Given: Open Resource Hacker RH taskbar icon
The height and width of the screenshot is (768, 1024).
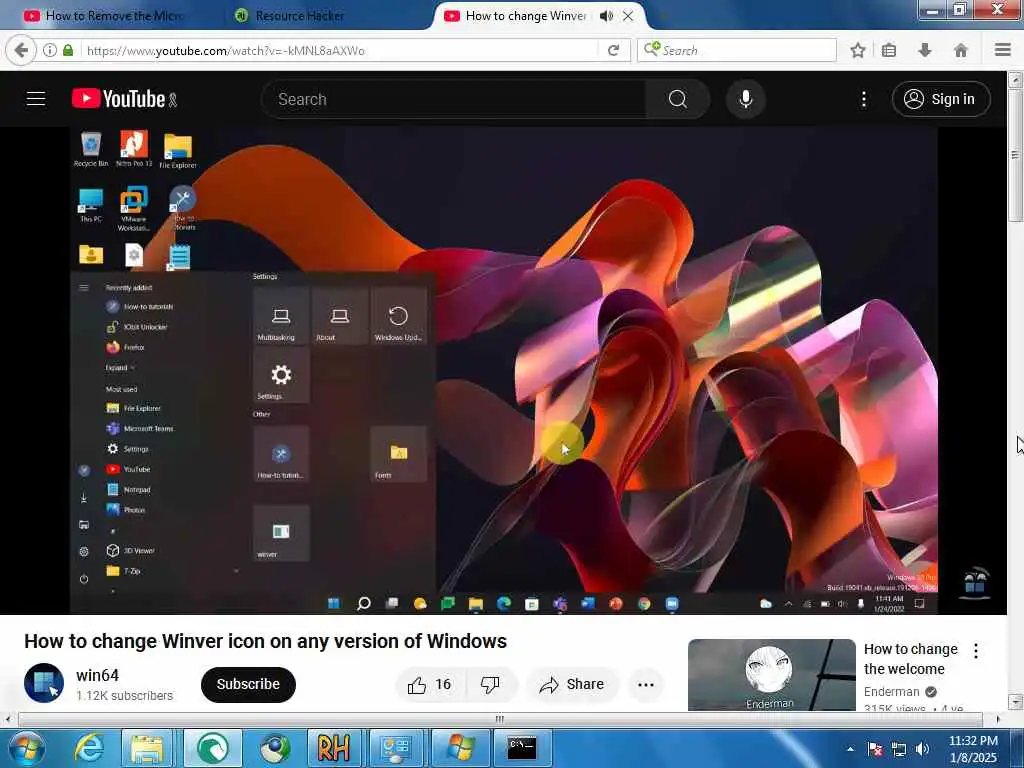Looking at the screenshot, I should [x=334, y=748].
